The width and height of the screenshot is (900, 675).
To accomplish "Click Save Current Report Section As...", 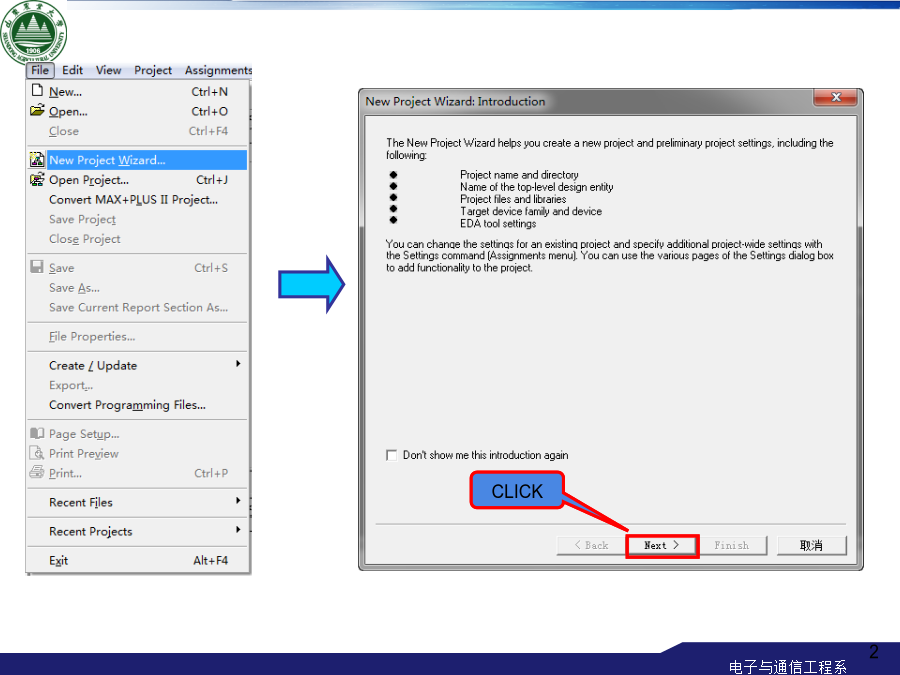I will coord(138,308).
